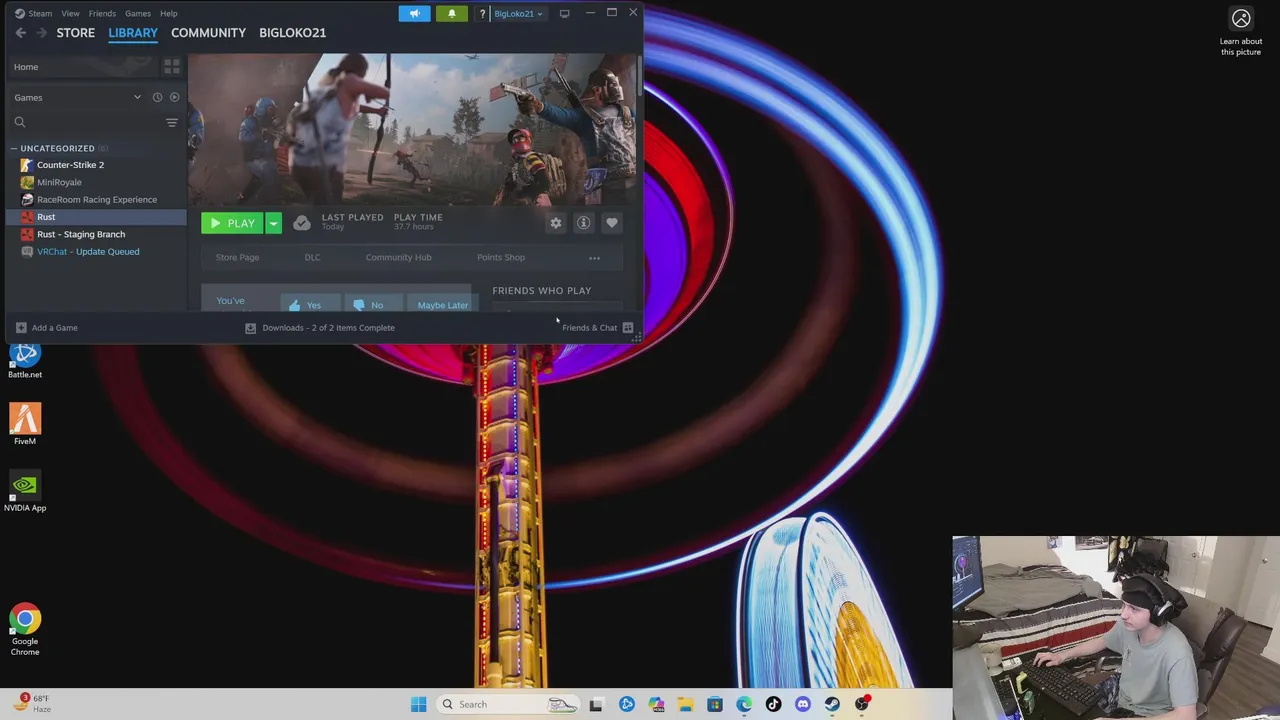Screen dimensions: 1280x720
Task: Sort library by recent activity clock icon
Action: (x=157, y=97)
